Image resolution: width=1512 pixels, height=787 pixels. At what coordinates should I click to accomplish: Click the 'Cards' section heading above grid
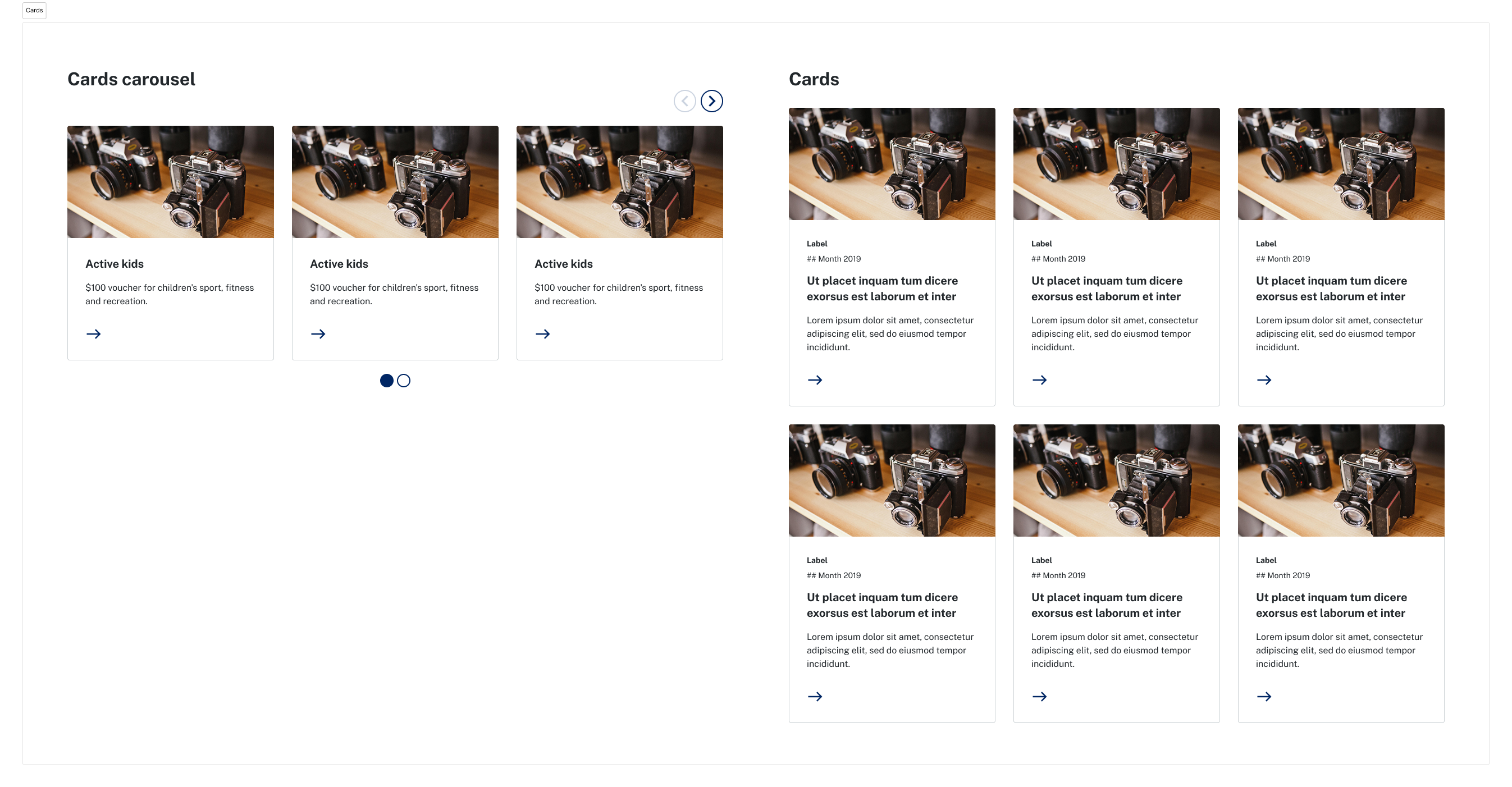point(814,79)
